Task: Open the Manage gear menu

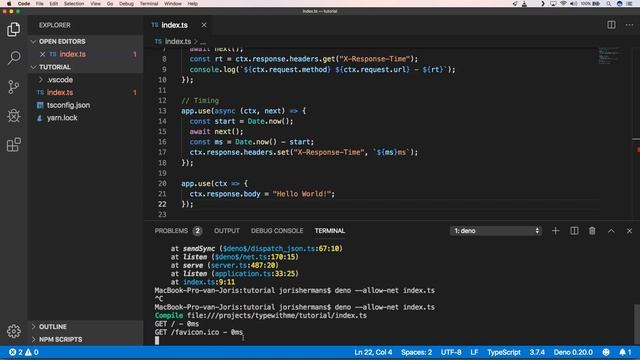Action: coord(13,331)
